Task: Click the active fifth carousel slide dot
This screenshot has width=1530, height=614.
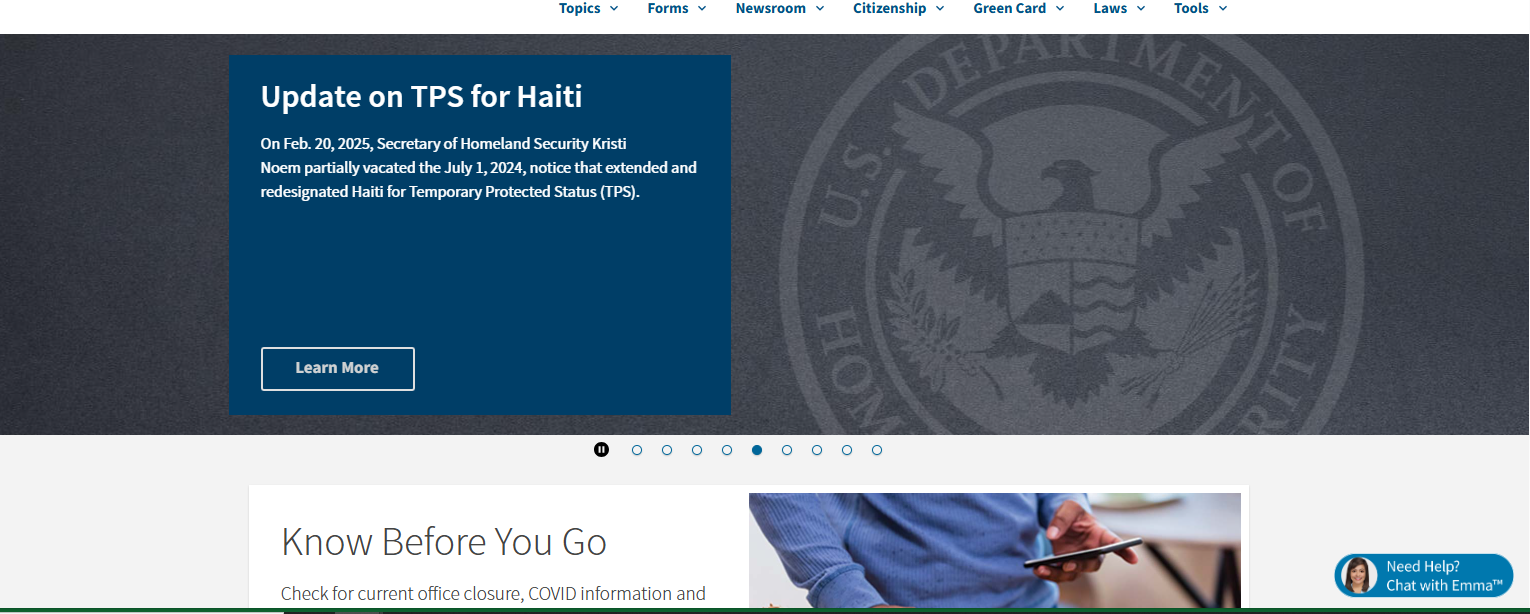Action: [757, 450]
